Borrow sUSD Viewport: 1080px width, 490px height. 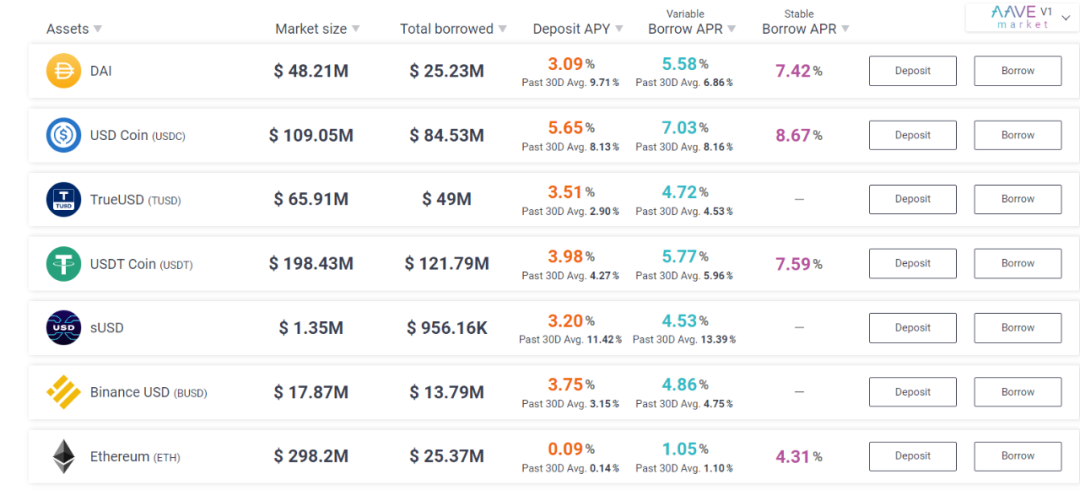click(1017, 327)
